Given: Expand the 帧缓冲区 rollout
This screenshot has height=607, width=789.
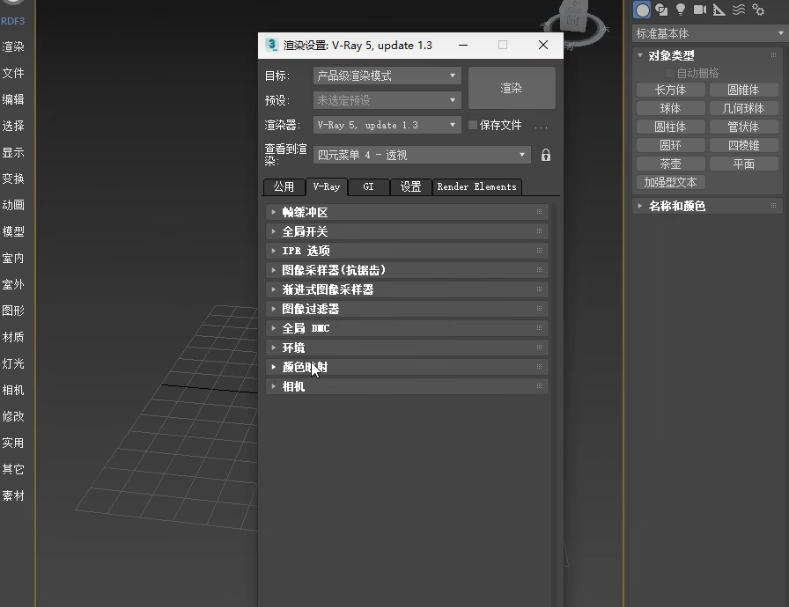Looking at the screenshot, I should (407, 212).
